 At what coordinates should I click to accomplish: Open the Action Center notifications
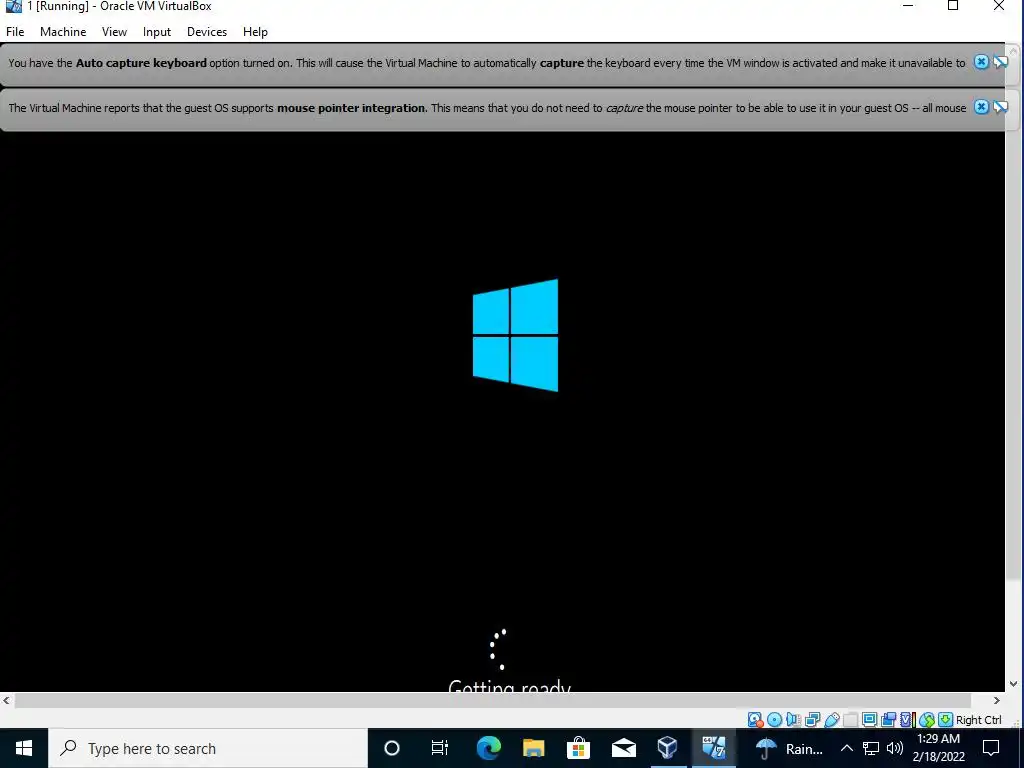(x=991, y=748)
